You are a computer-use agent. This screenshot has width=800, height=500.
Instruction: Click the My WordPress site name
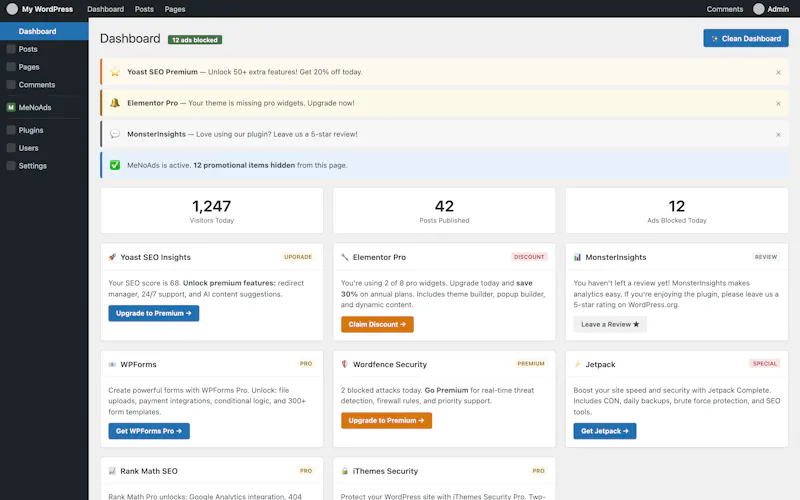tap(47, 9)
